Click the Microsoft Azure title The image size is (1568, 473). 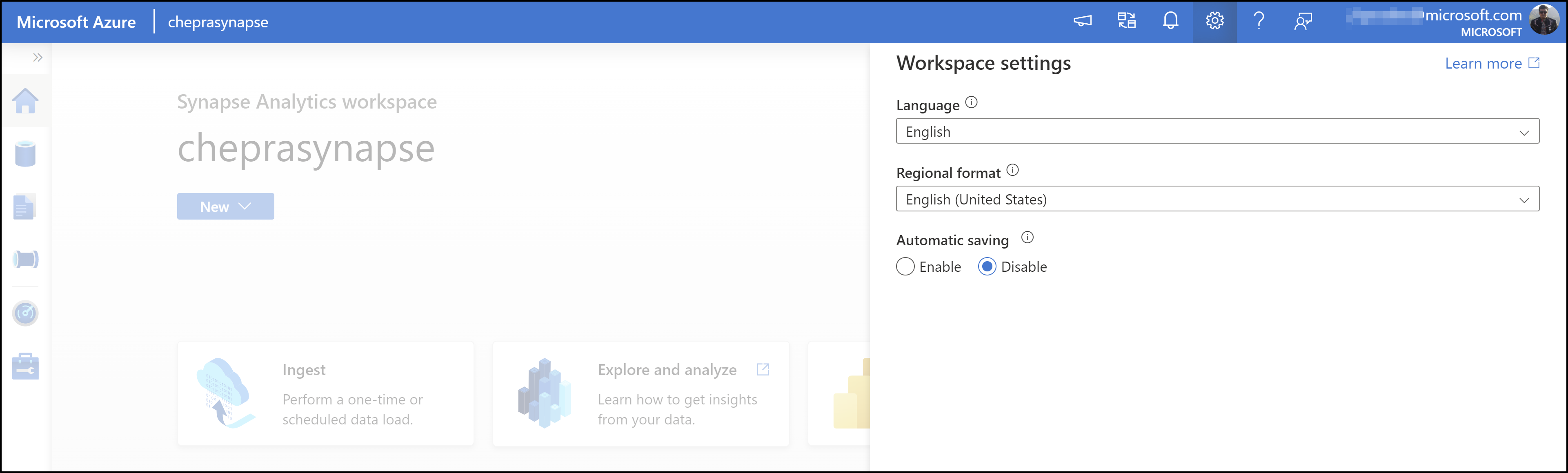click(x=76, y=22)
